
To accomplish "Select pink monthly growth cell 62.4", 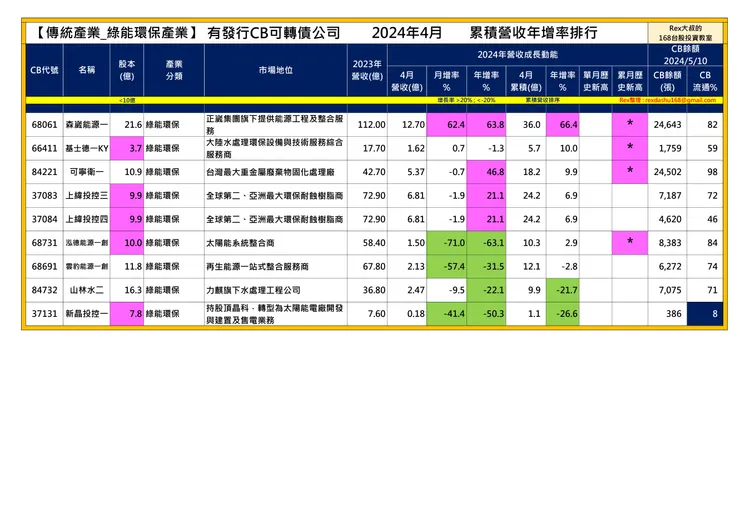I will [446, 125].
